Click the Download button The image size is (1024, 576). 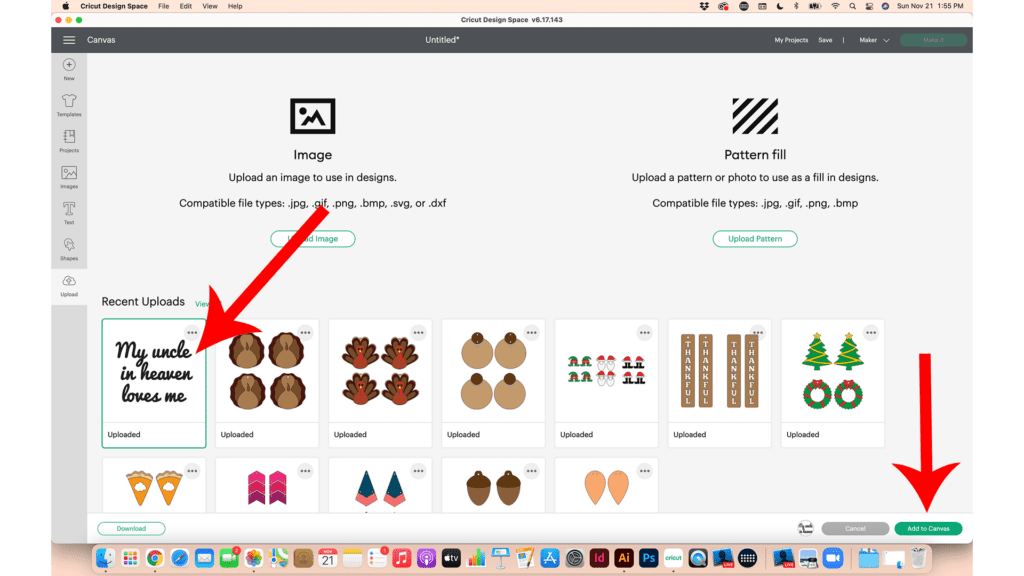[x=131, y=528]
